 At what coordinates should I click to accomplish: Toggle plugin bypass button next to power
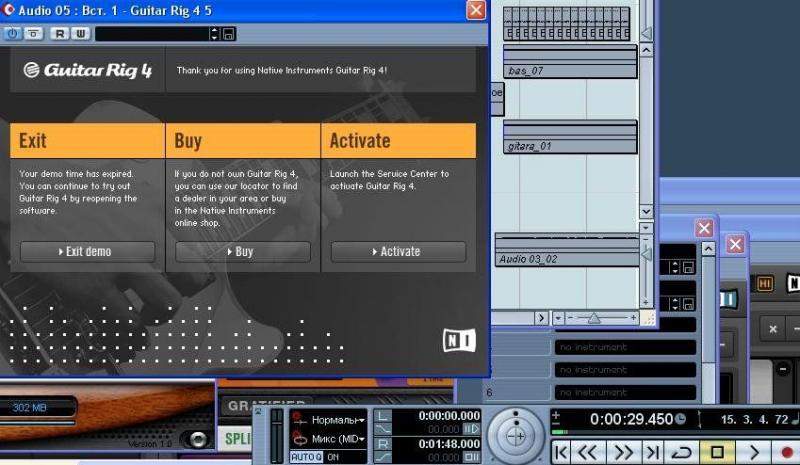(34, 34)
